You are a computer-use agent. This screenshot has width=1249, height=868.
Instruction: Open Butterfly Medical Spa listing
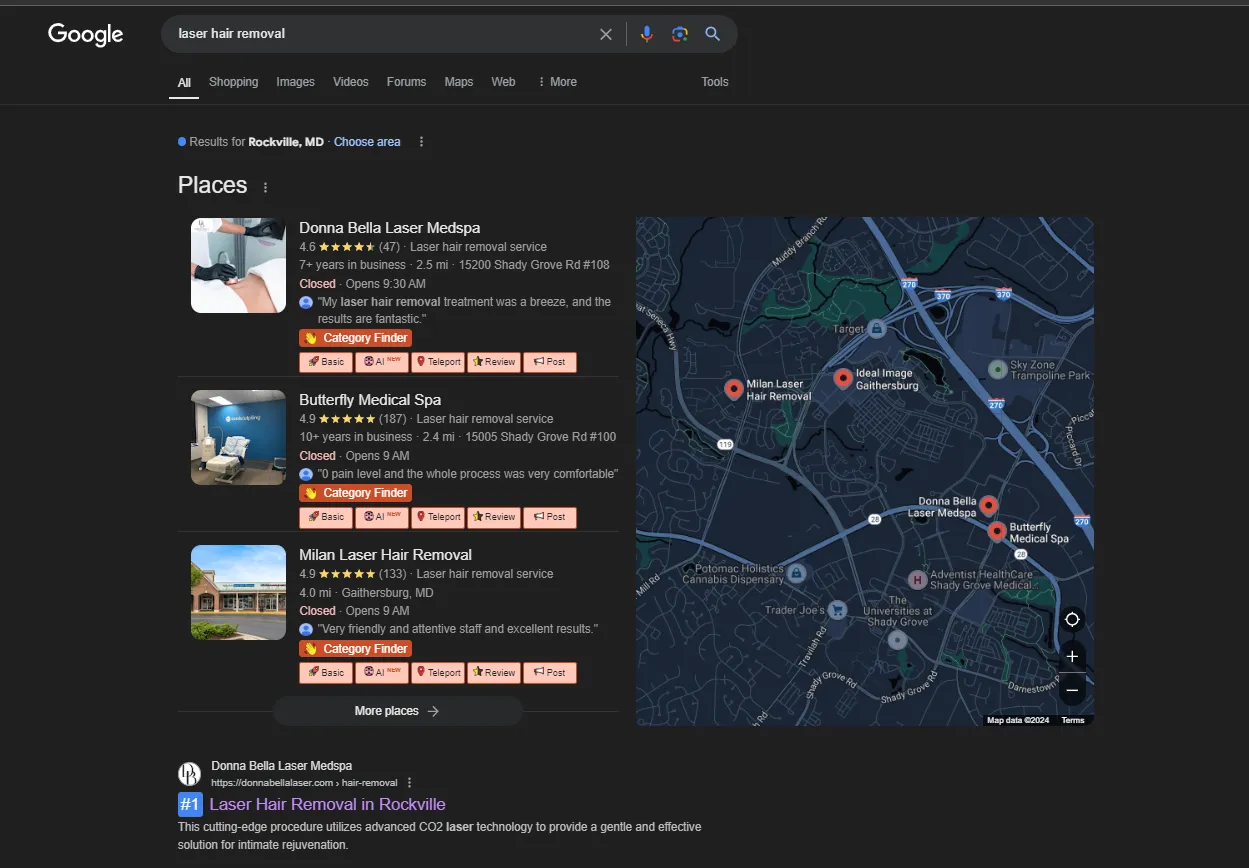pyautogui.click(x=370, y=400)
